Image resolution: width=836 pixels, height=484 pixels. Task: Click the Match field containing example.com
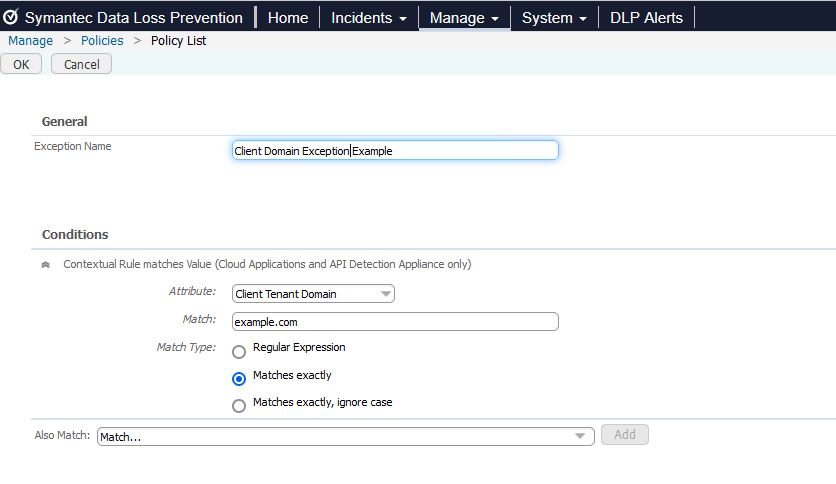(x=394, y=322)
